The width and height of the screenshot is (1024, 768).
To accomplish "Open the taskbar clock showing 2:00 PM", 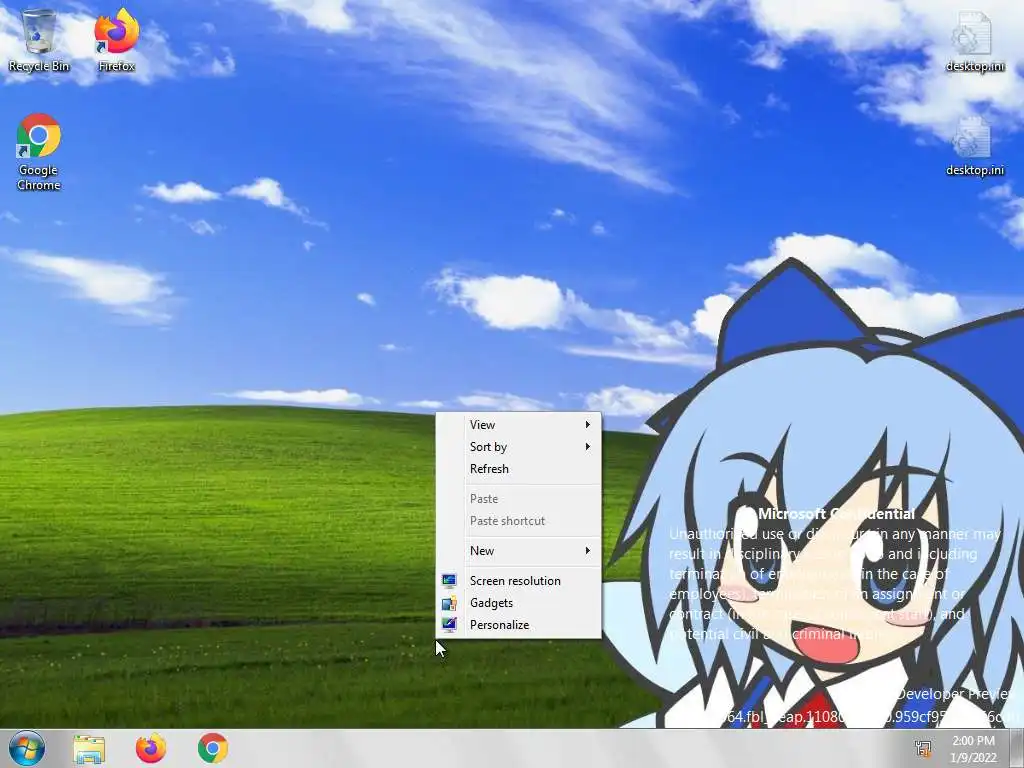I will tap(973, 749).
